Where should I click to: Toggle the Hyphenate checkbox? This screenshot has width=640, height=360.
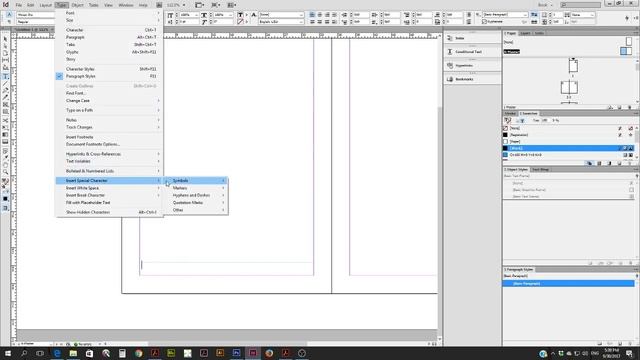click(484, 22)
